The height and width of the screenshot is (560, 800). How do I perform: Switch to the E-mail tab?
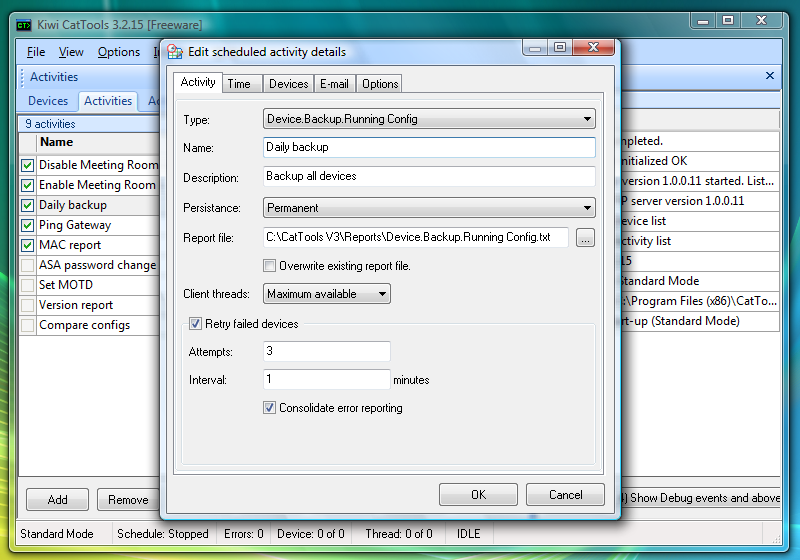point(335,84)
